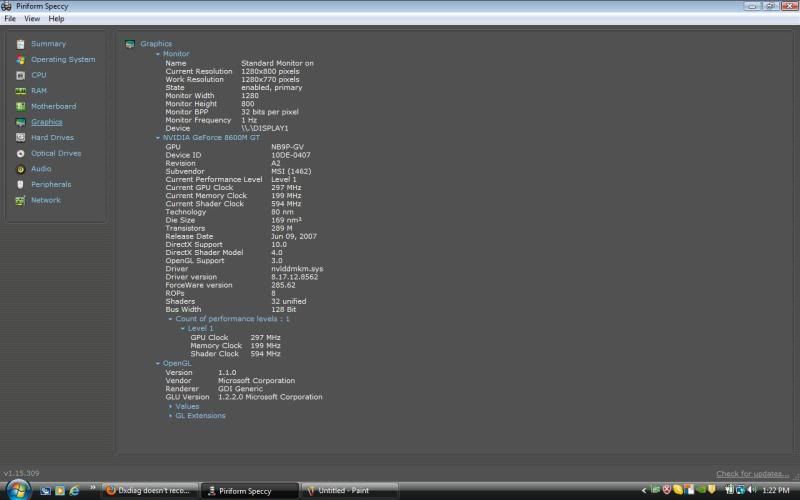Switch to Dxdiag Firefox taskbar button

pos(149,491)
